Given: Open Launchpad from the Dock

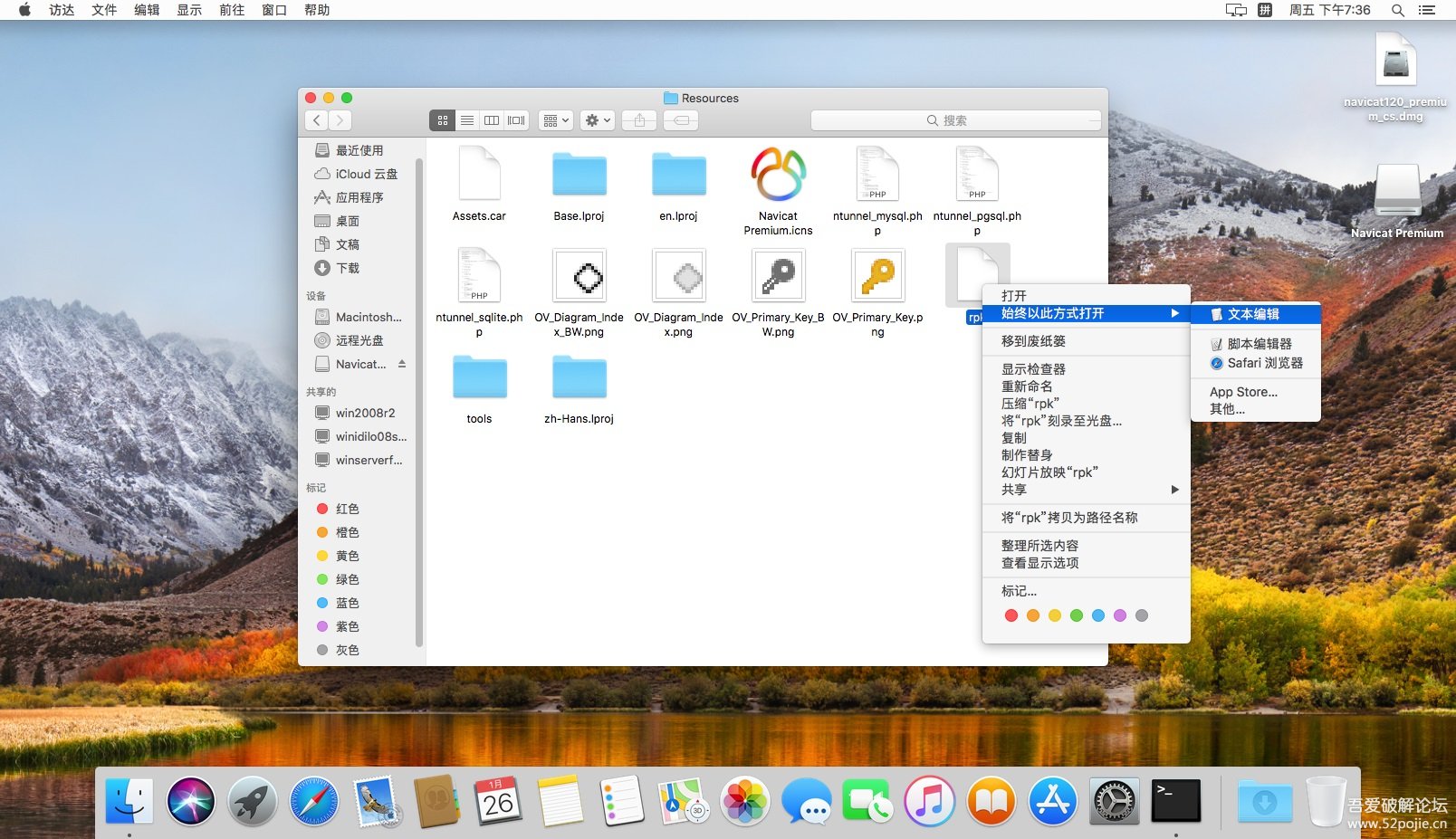Looking at the screenshot, I should (x=253, y=801).
